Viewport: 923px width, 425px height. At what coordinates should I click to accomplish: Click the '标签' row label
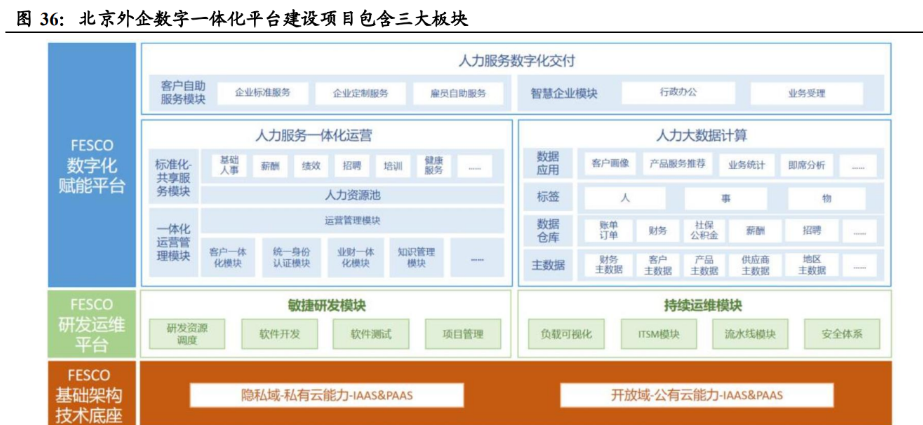coord(547,197)
